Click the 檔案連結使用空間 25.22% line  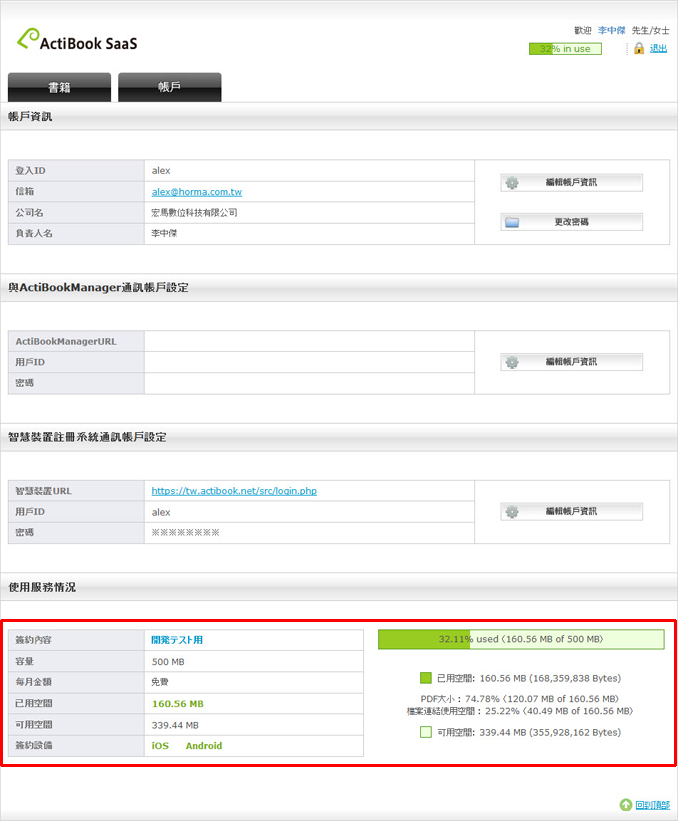(x=520, y=711)
